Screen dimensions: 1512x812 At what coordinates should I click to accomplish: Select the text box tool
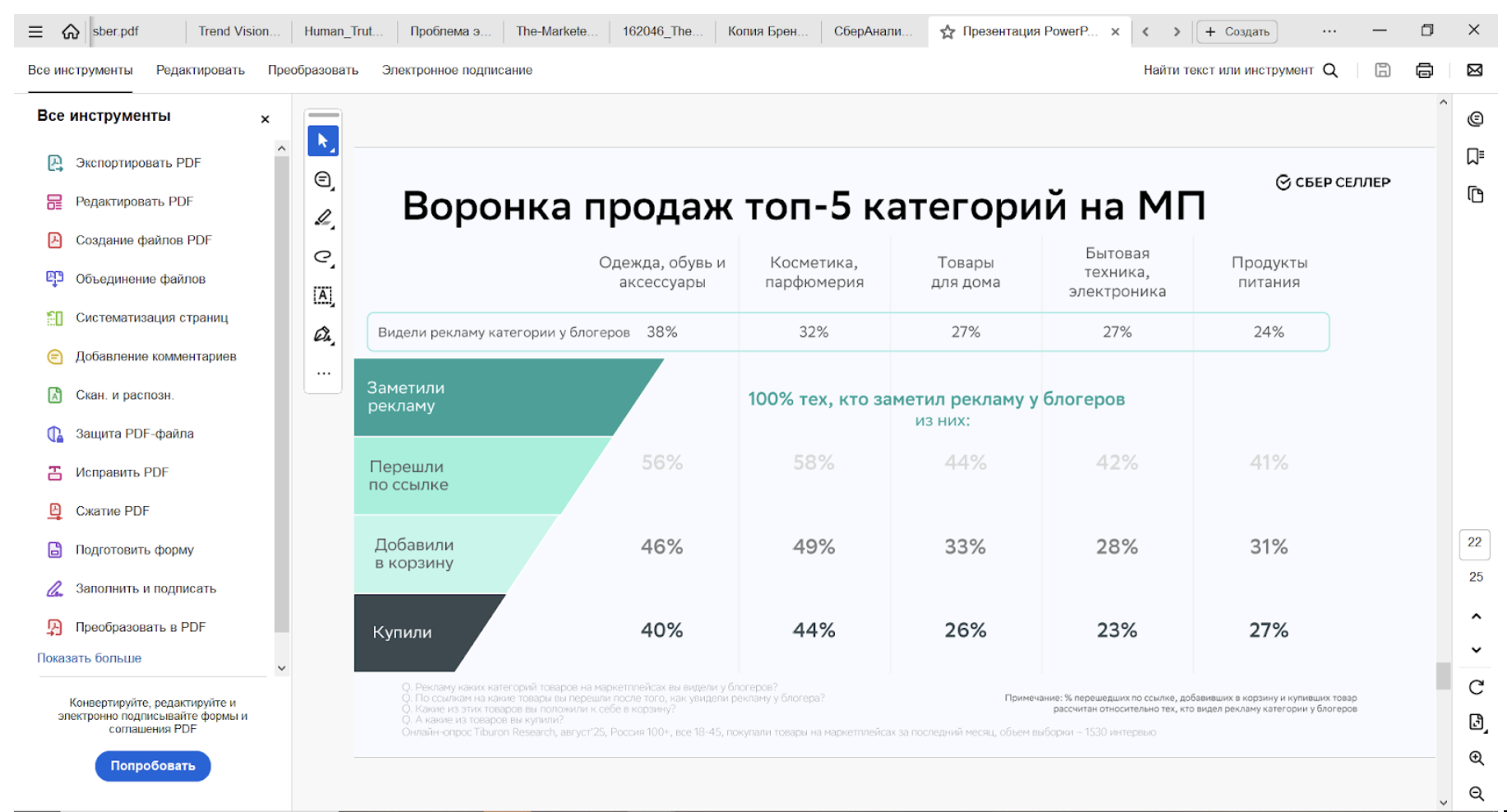(x=323, y=296)
